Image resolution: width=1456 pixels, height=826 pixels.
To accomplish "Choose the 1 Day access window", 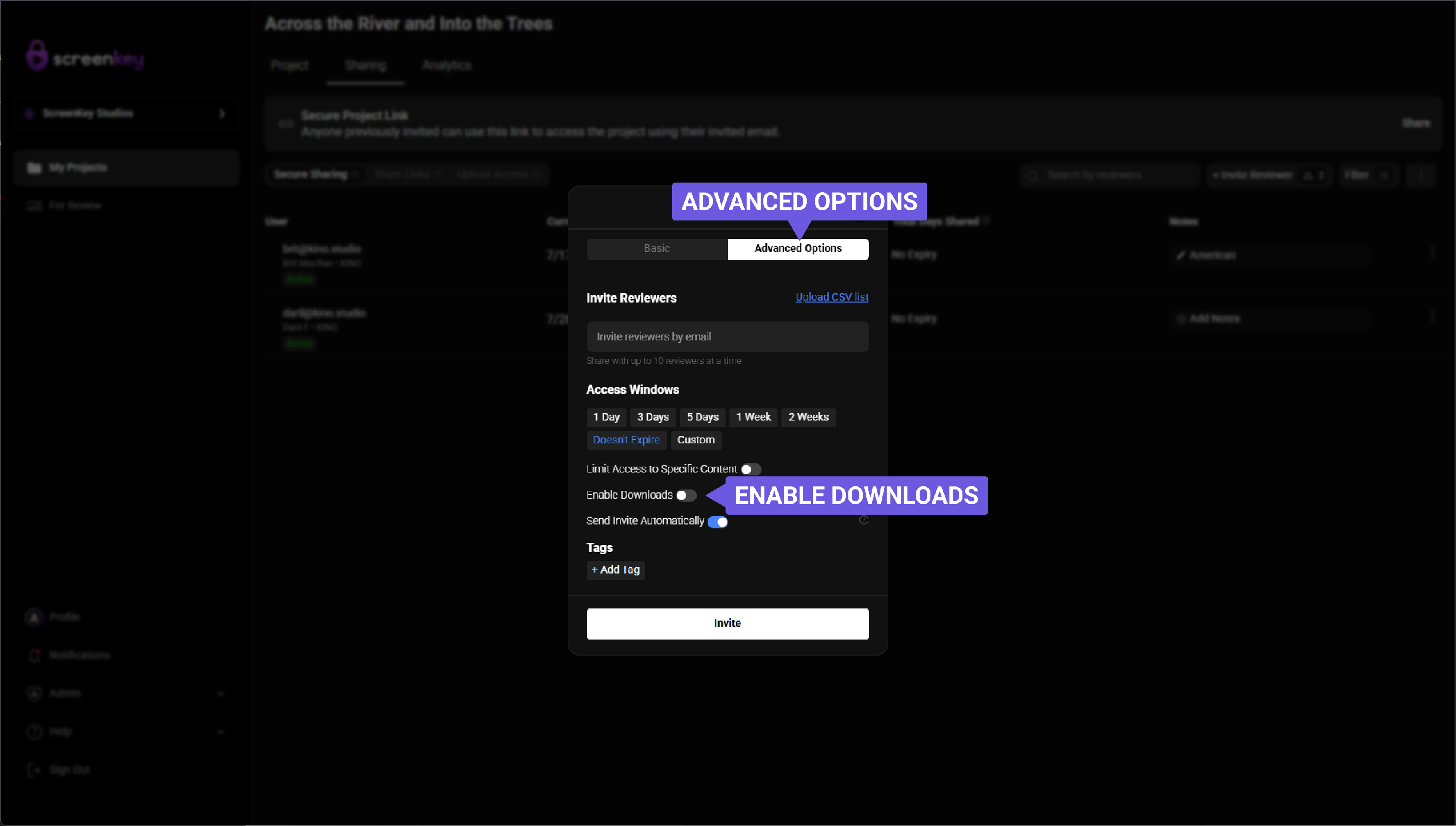I will click(x=606, y=417).
